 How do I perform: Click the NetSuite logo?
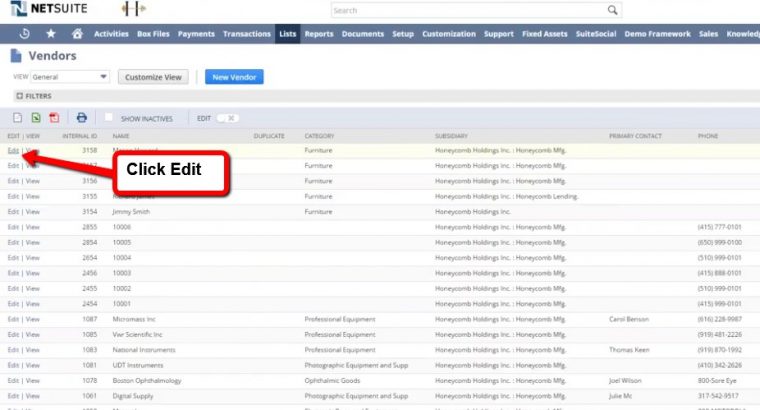click(x=49, y=9)
